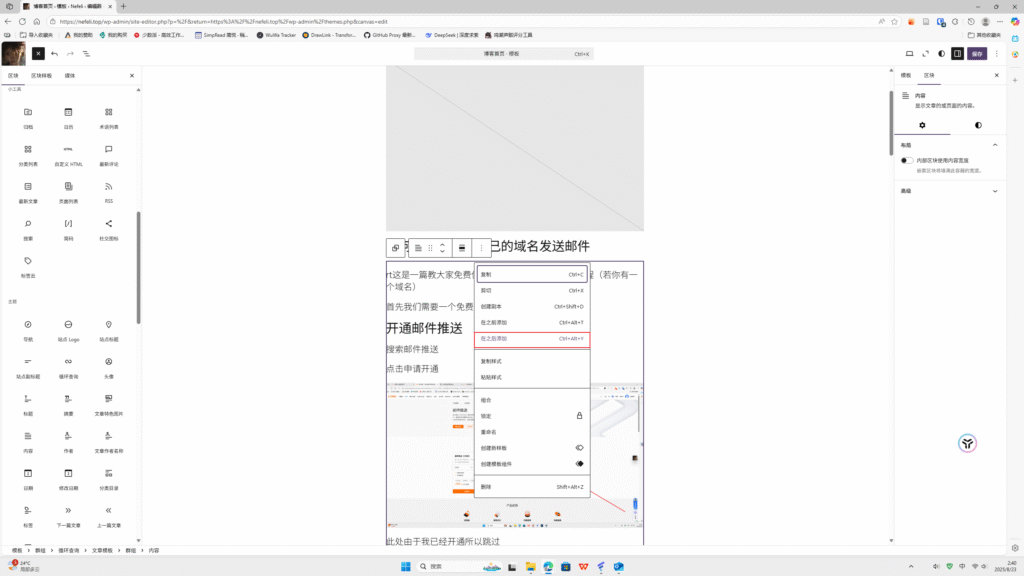Insert the 导航 (Navigation) block
1024x576 pixels.
(28, 330)
